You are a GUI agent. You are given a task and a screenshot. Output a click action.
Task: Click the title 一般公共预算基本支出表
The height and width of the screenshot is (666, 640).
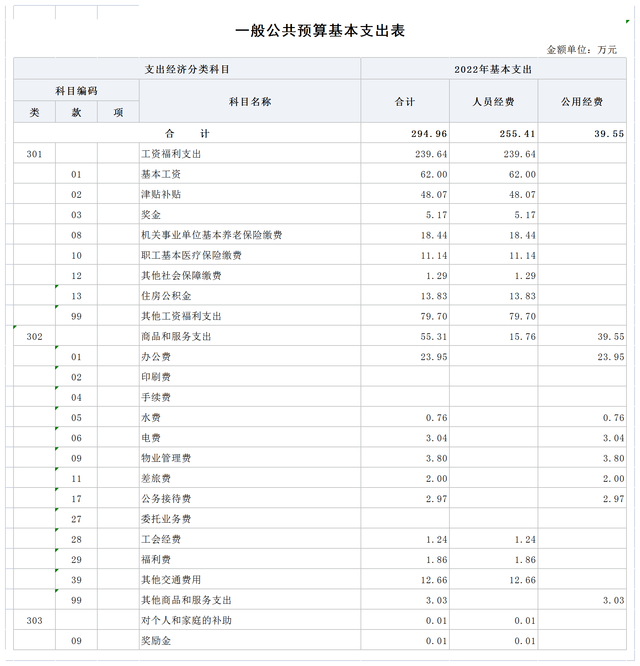click(320, 31)
